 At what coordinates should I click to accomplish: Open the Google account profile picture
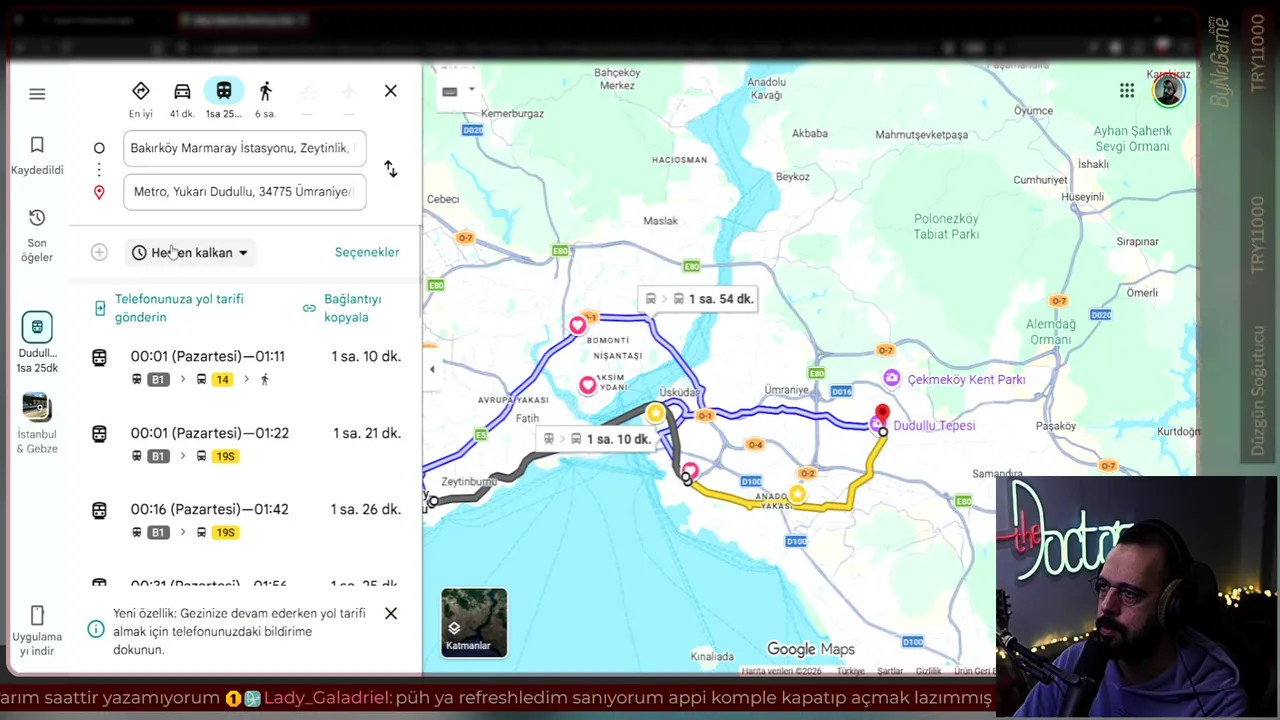tap(1168, 91)
